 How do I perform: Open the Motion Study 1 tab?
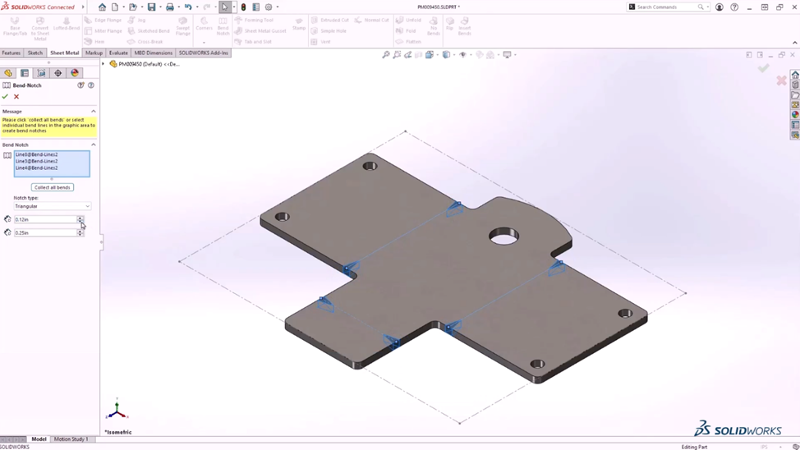(71, 439)
